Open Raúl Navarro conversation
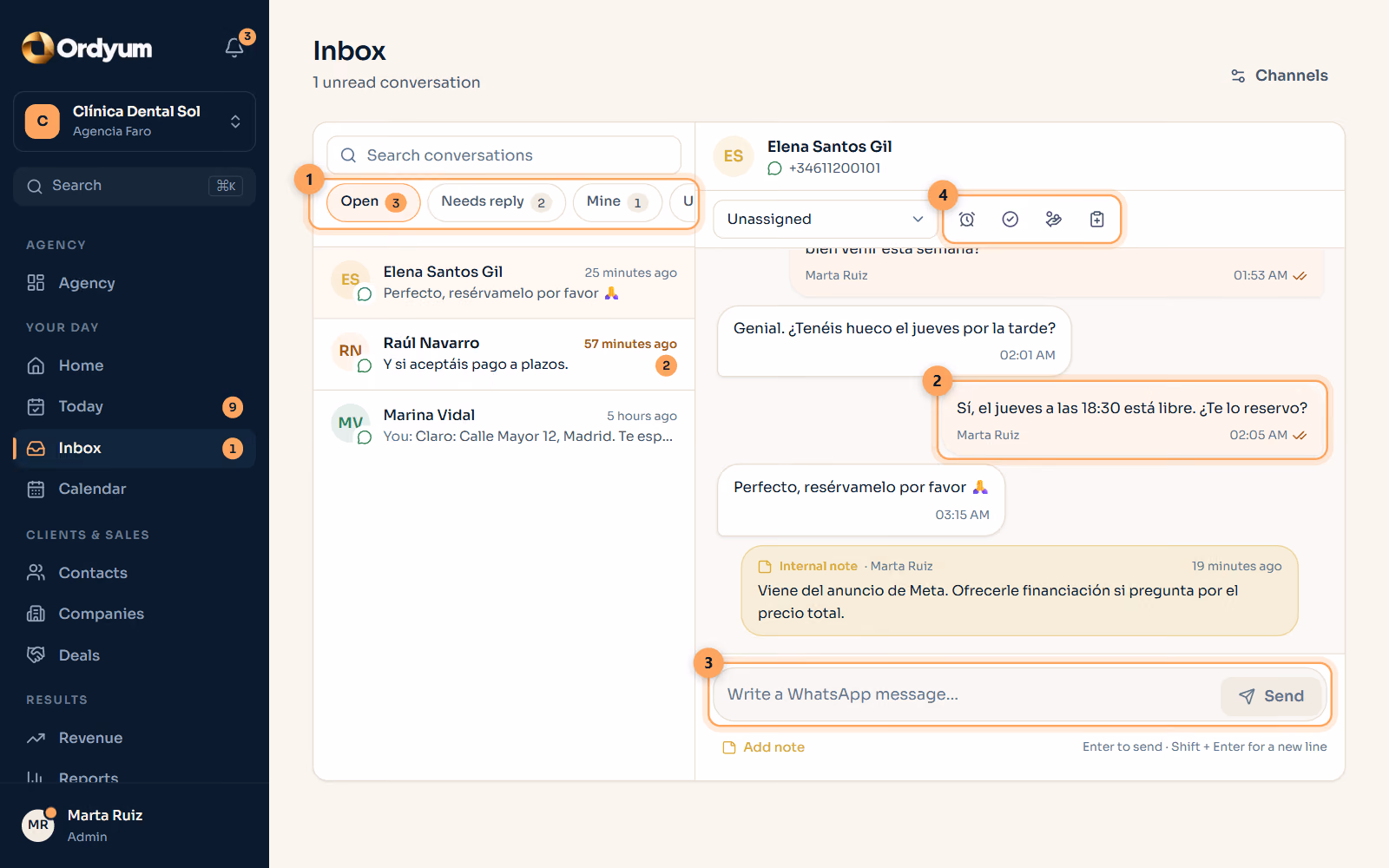1389x868 pixels. tap(504, 354)
